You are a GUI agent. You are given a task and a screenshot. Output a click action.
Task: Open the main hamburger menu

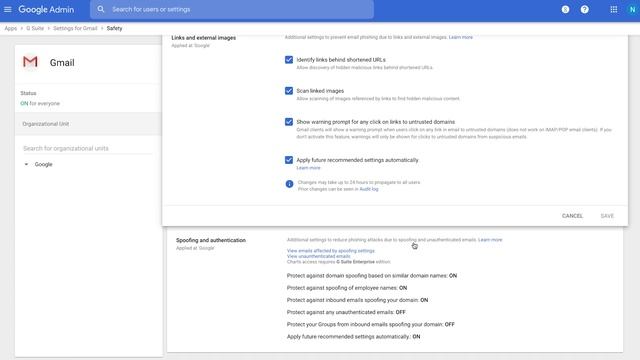click(8, 9)
